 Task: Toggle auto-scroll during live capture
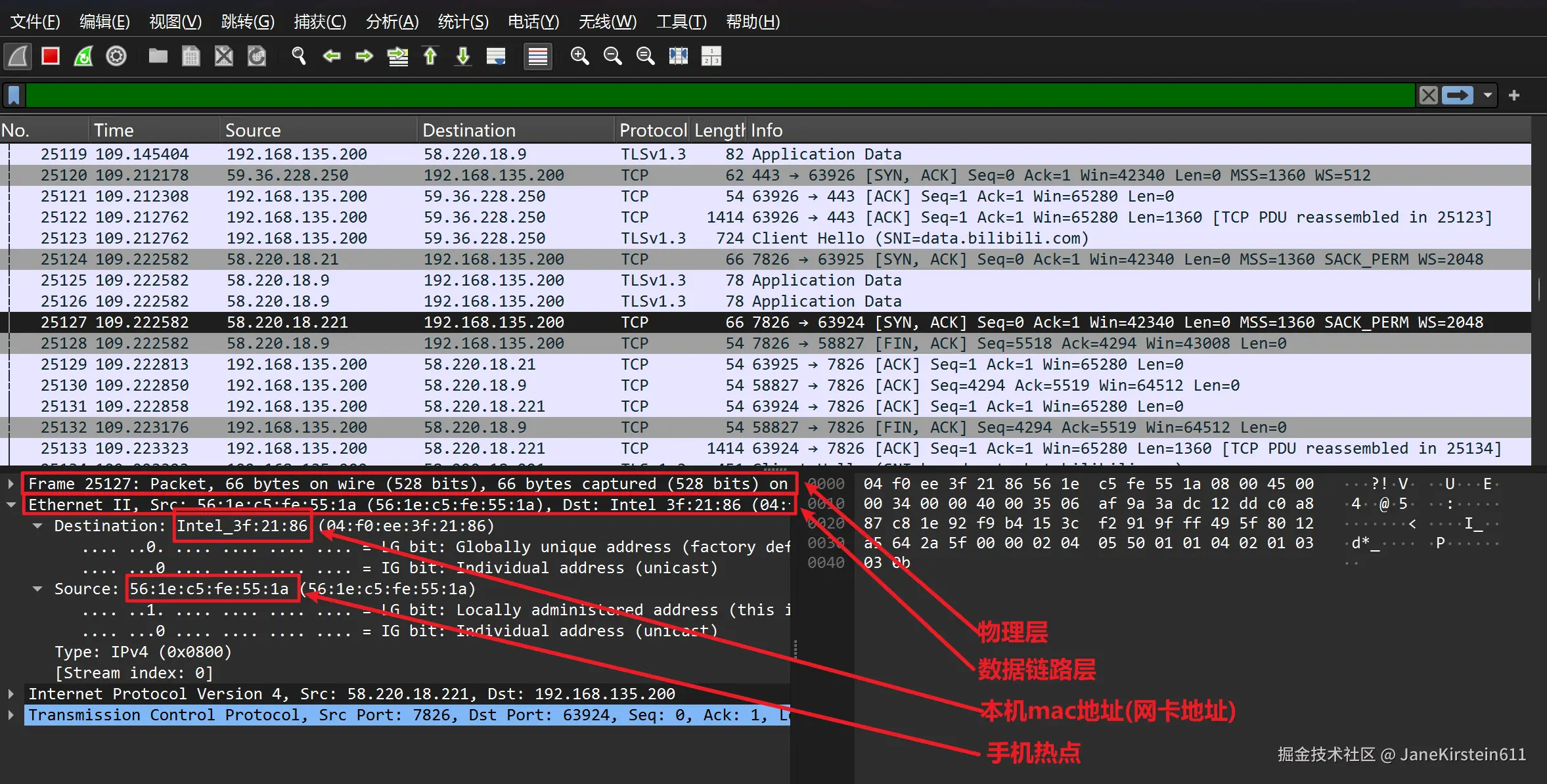pyautogui.click(x=496, y=56)
